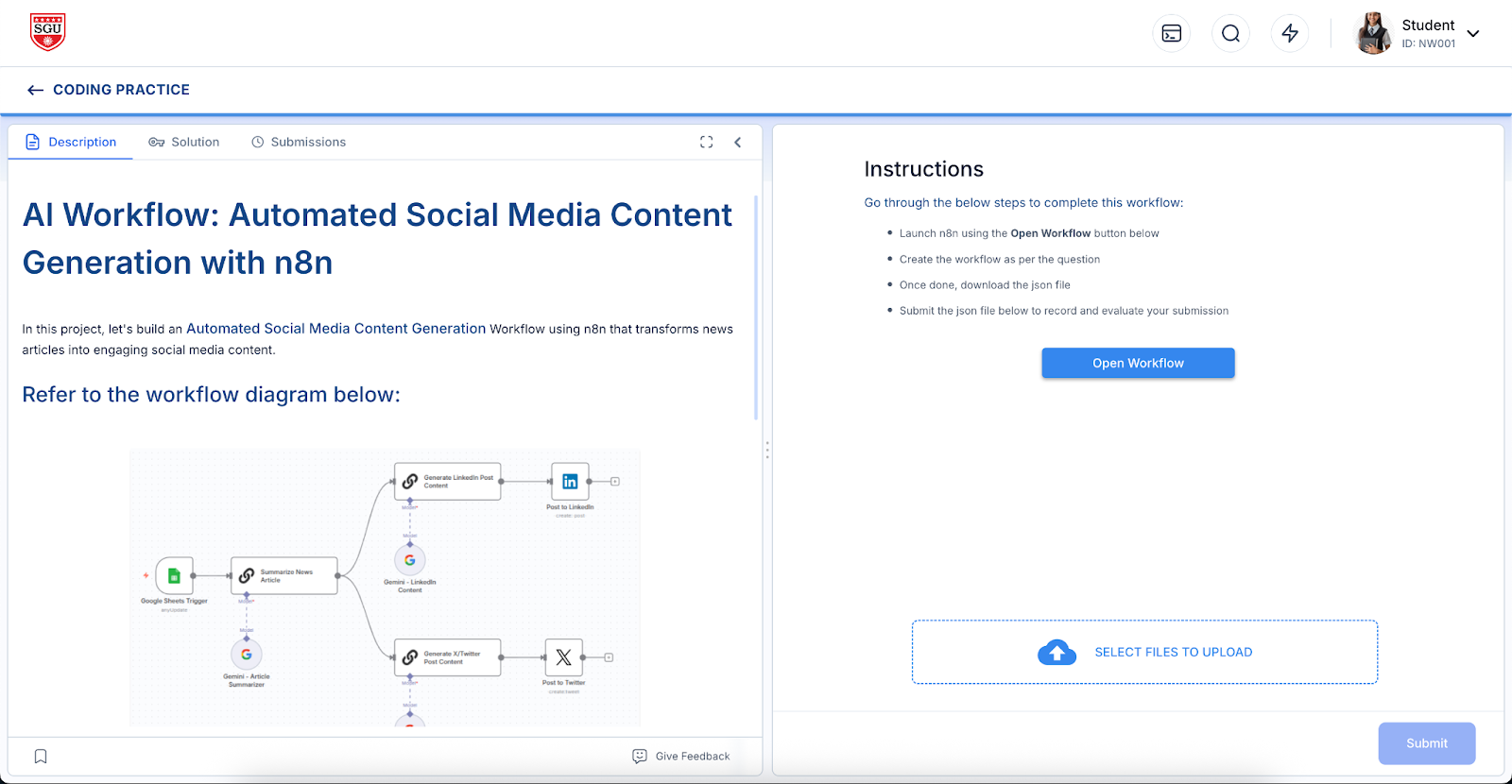1512x784 pixels.
Task: Click the Instructions heading
Action: coord(923,169)
